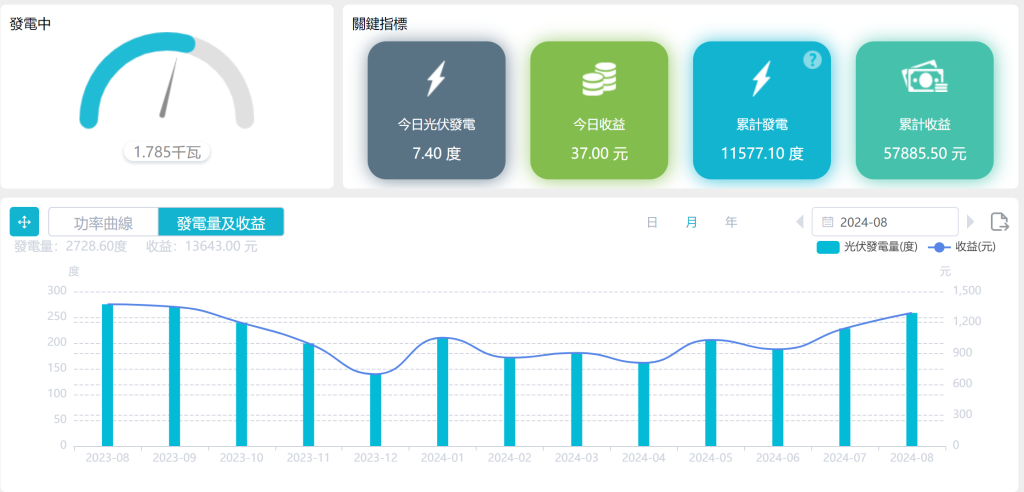Select the 月 range option

click(x=691, y=222)
